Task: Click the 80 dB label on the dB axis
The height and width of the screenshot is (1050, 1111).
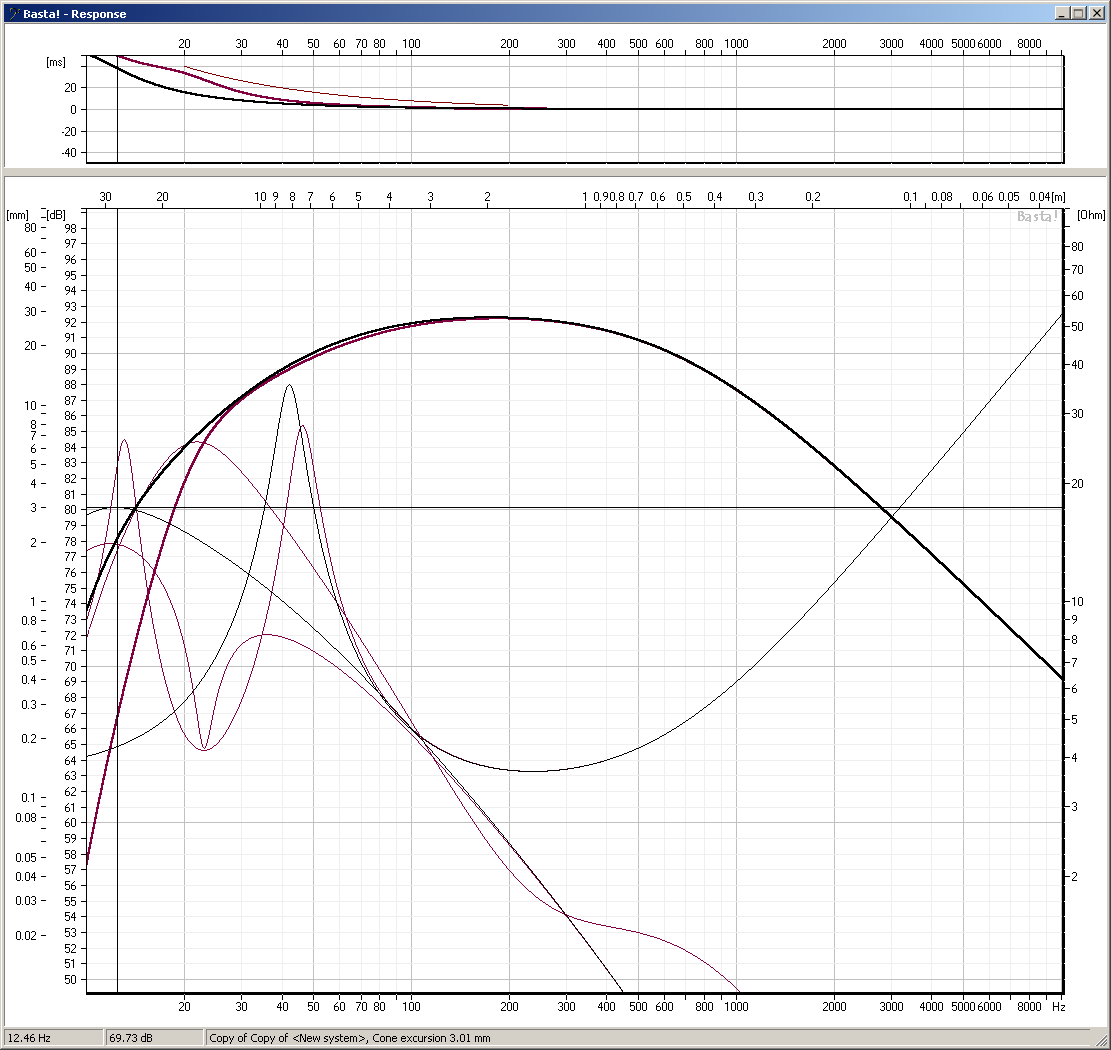Action: [70, 510]
